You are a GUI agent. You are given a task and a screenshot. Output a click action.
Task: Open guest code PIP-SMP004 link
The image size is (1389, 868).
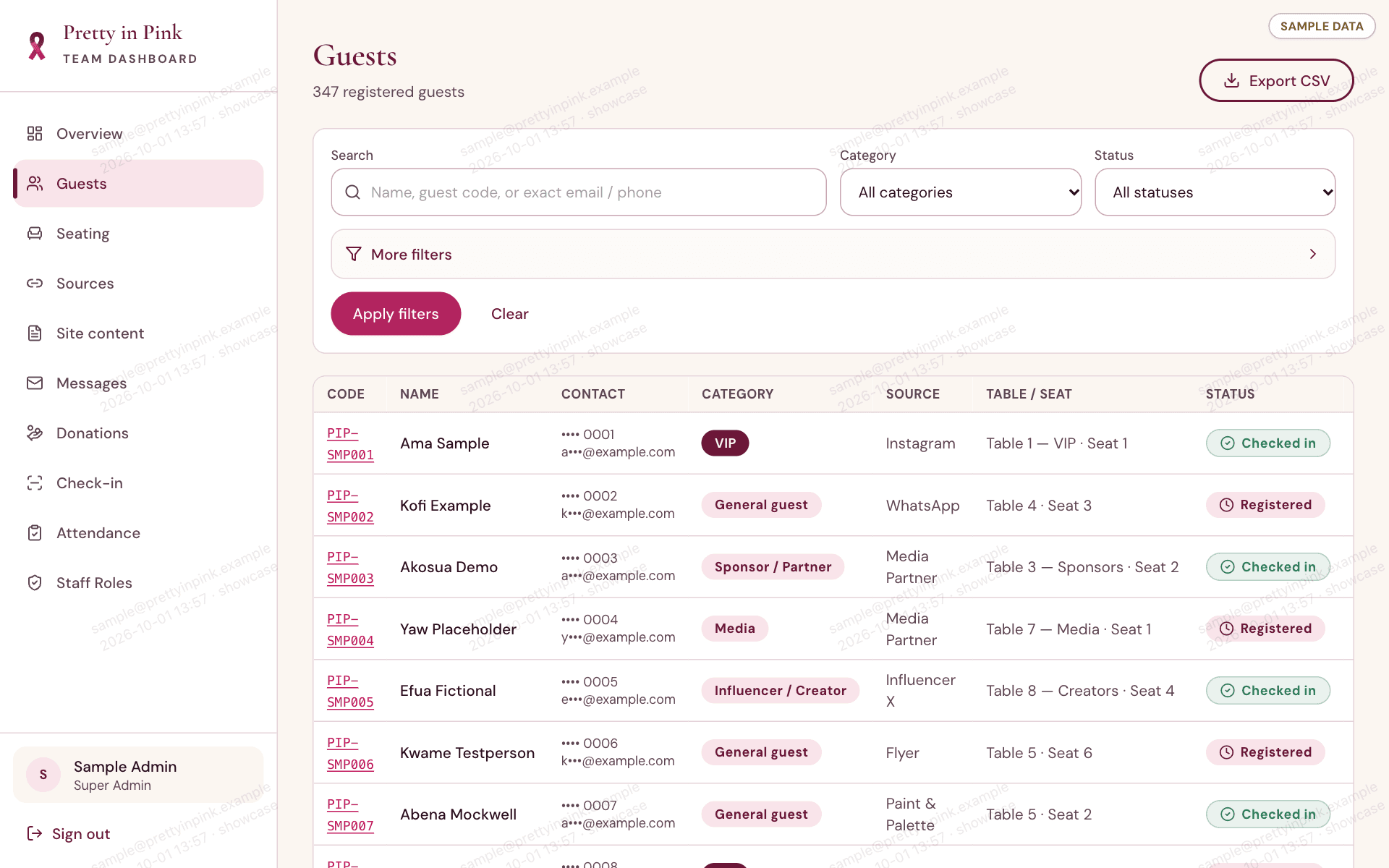coord(350,629)
